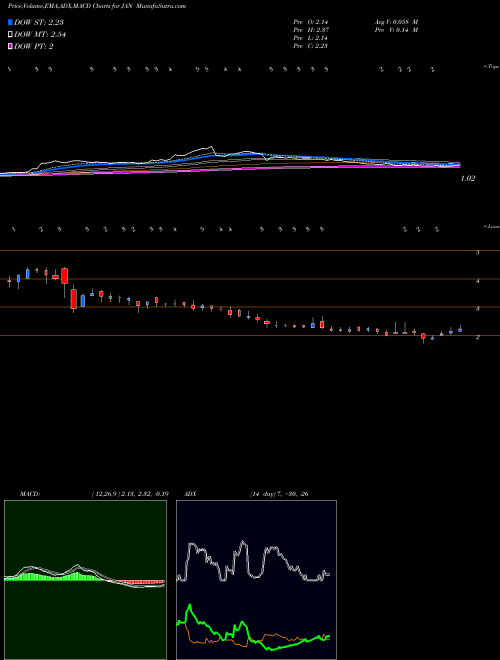Click the 'Pre C: 2.23' close value

pos(311,46)
